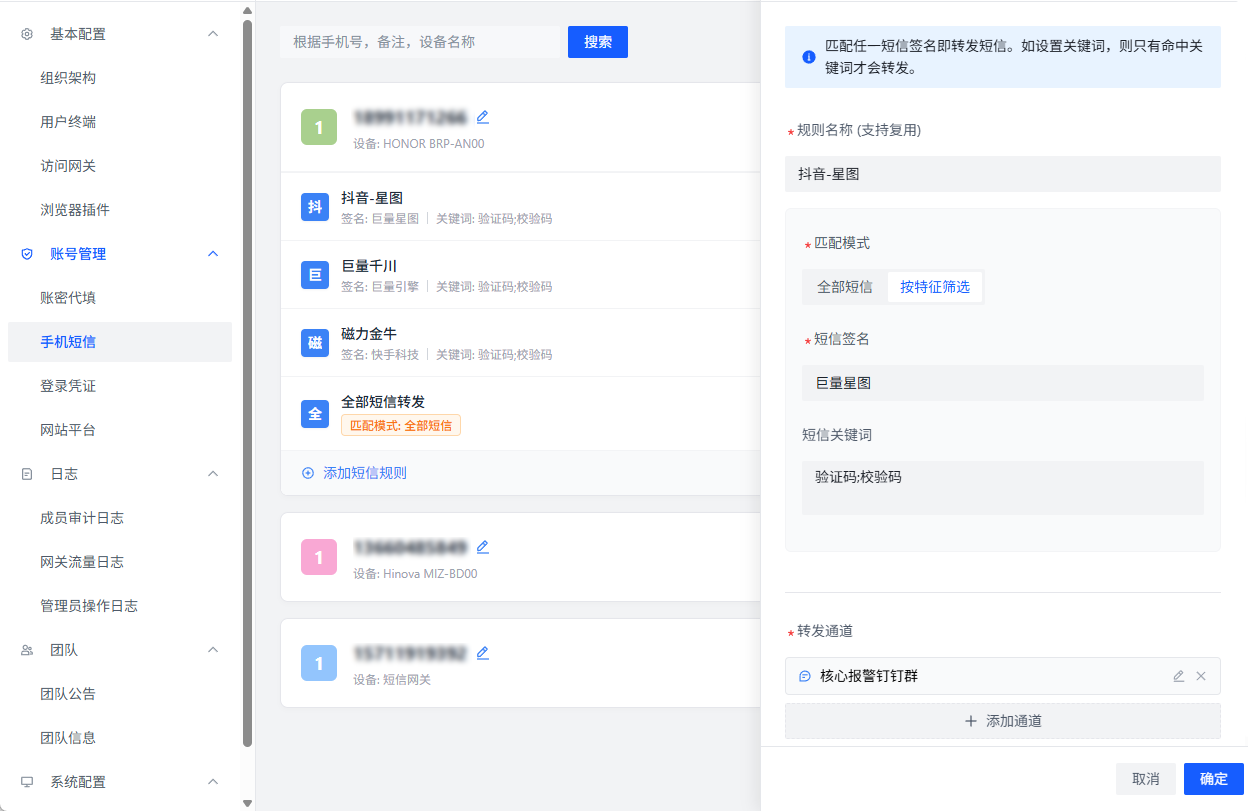Click the 巨 rule icon

(315, 274)
